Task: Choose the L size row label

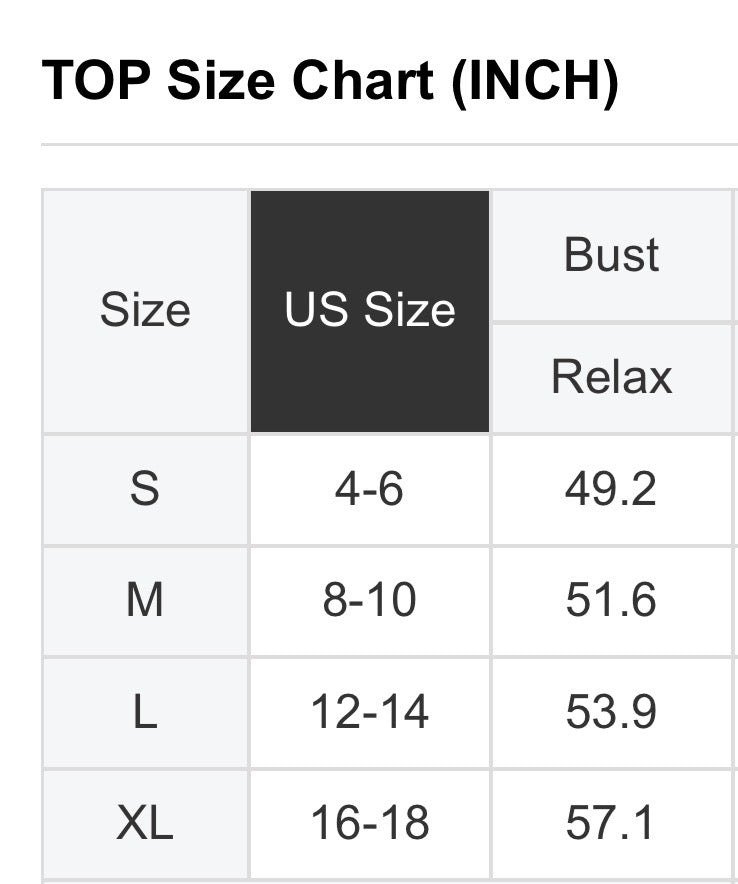Action: 145,713
